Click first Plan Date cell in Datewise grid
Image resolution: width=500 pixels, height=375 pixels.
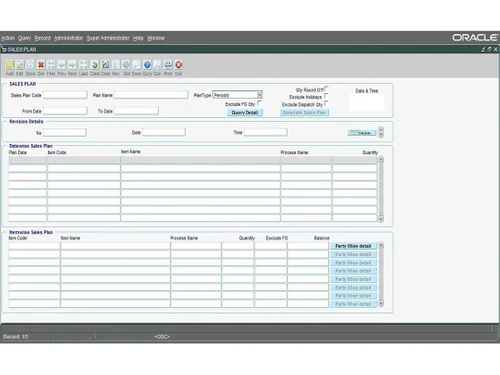(x=28, y=160)
